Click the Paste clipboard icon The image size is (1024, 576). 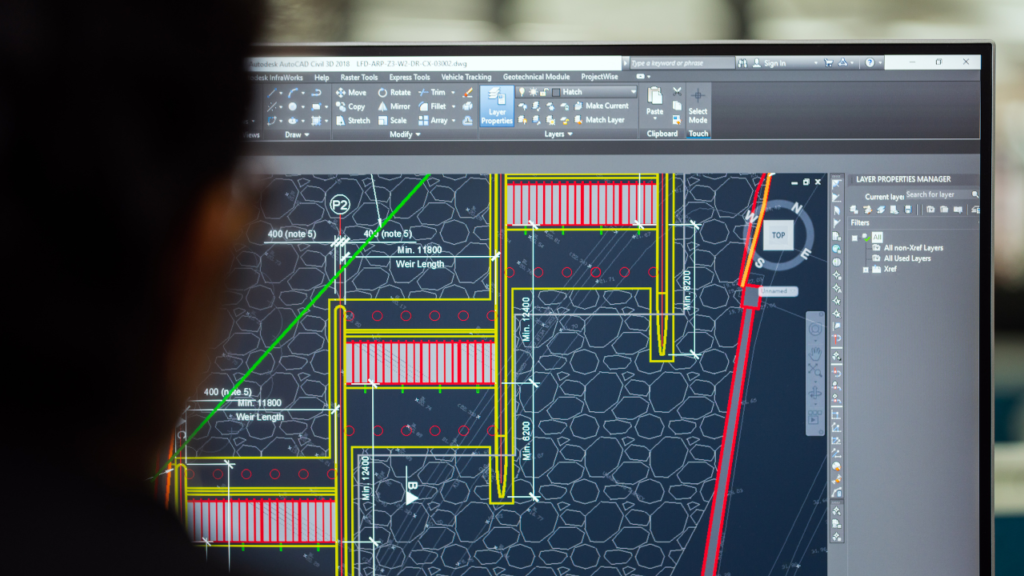[655, 100]
